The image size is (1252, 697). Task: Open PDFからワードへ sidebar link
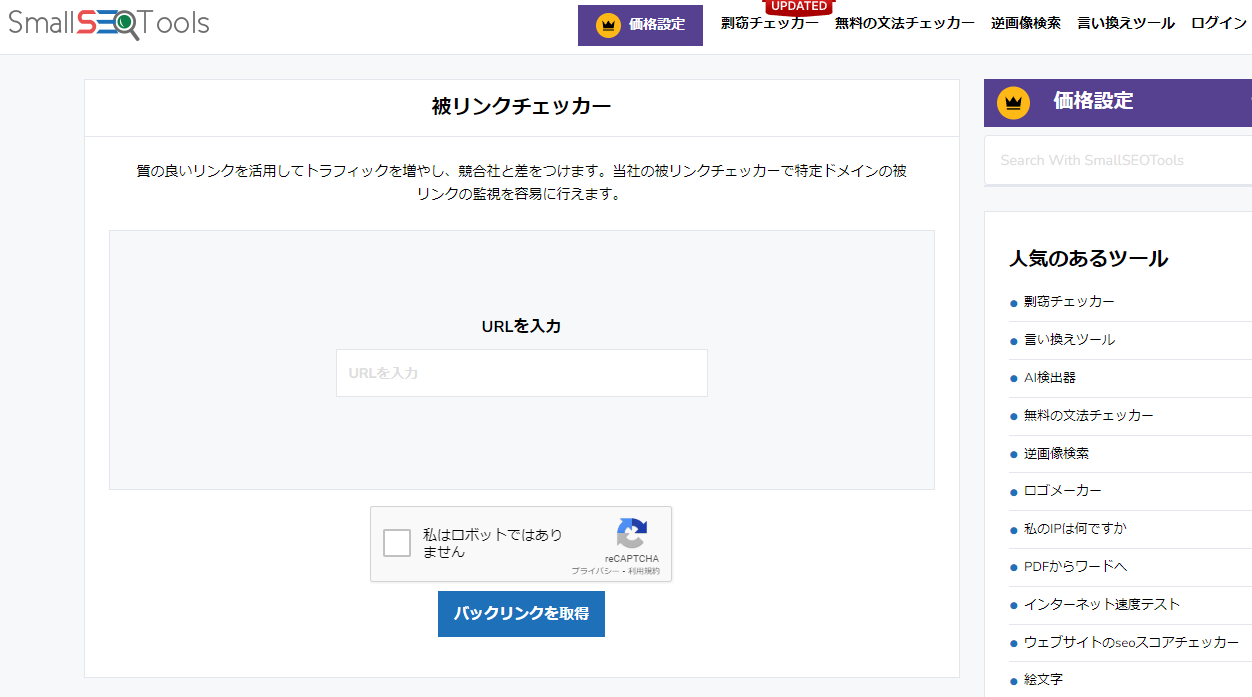click(x=1074, y=566)
